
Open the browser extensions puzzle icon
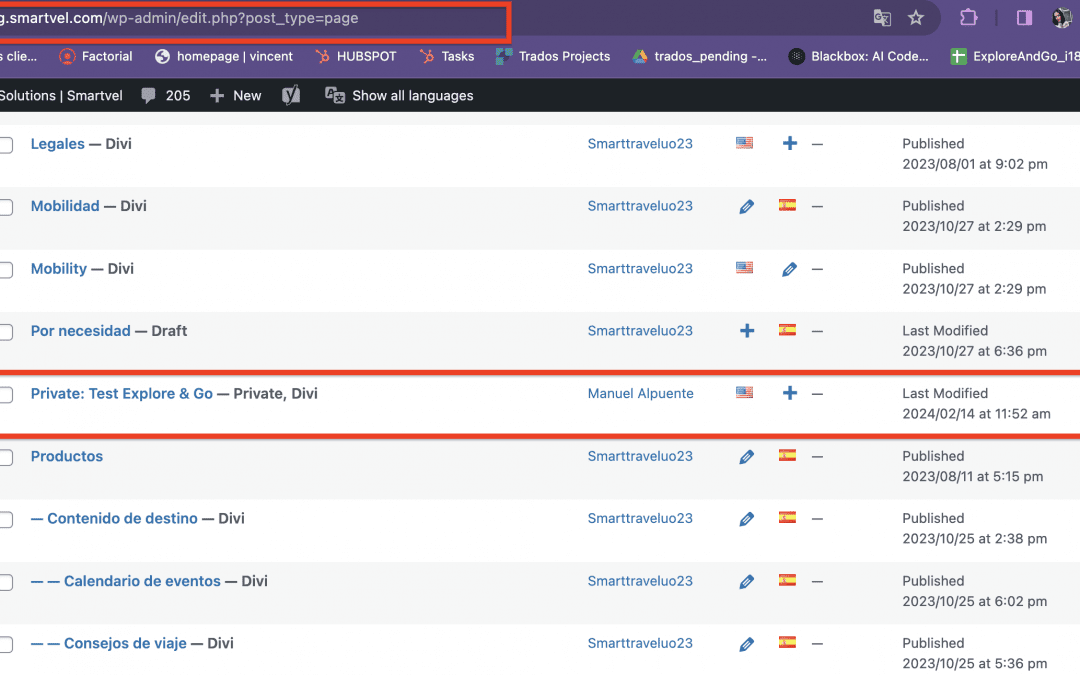(968, 18)
